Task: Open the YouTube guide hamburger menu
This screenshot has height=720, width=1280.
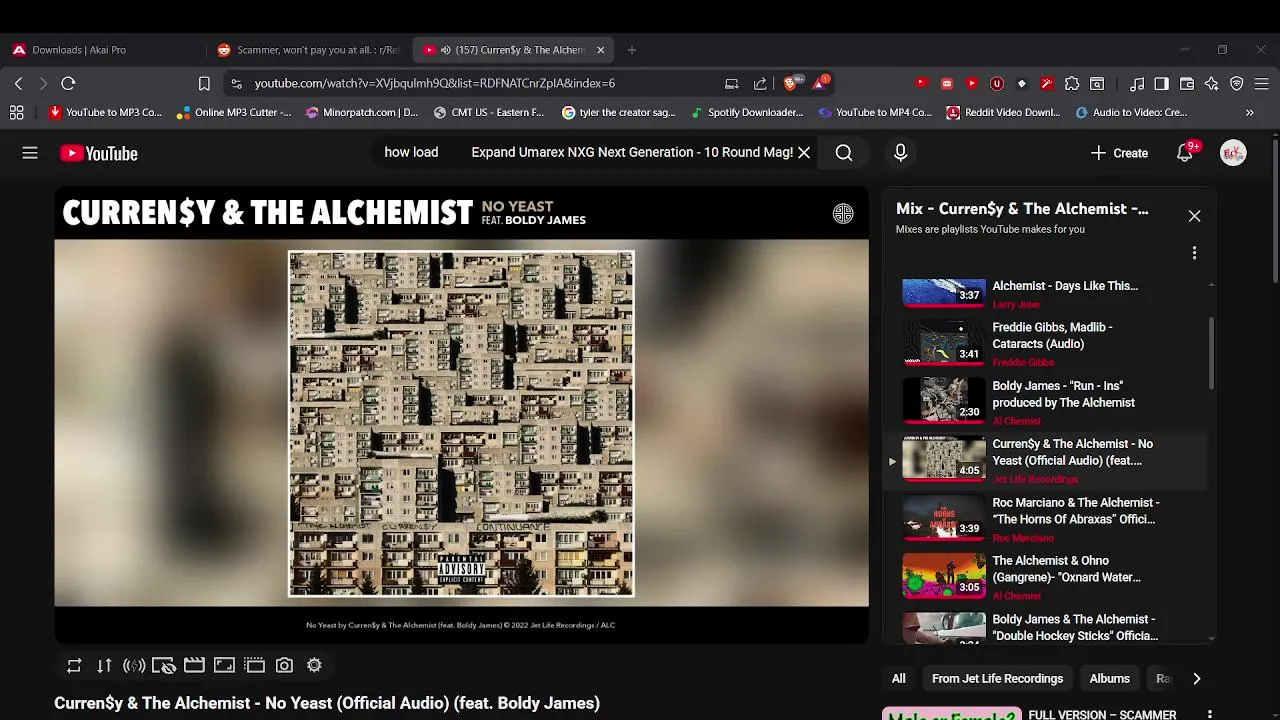Action: (x=30, y=153)
